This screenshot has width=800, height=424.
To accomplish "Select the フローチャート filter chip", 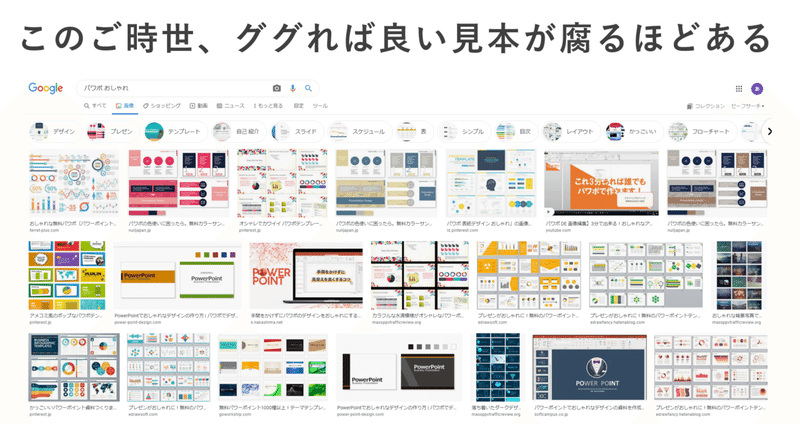I will [x=702, y=132].
